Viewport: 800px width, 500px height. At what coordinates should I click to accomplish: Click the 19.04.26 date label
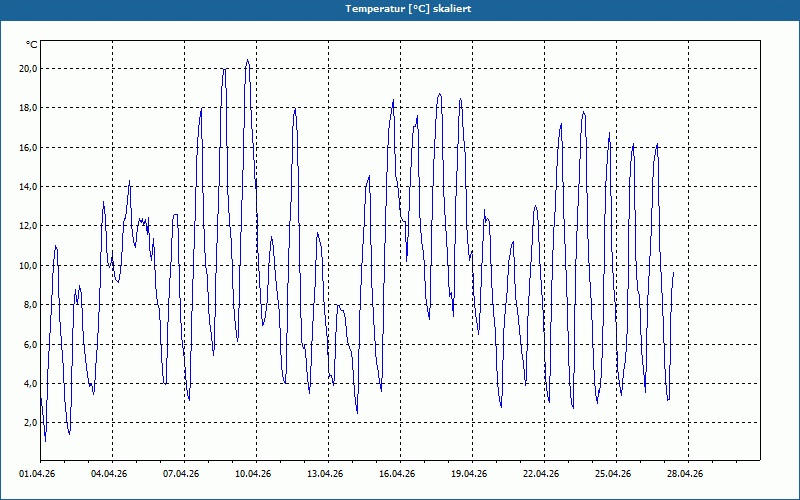470,474
